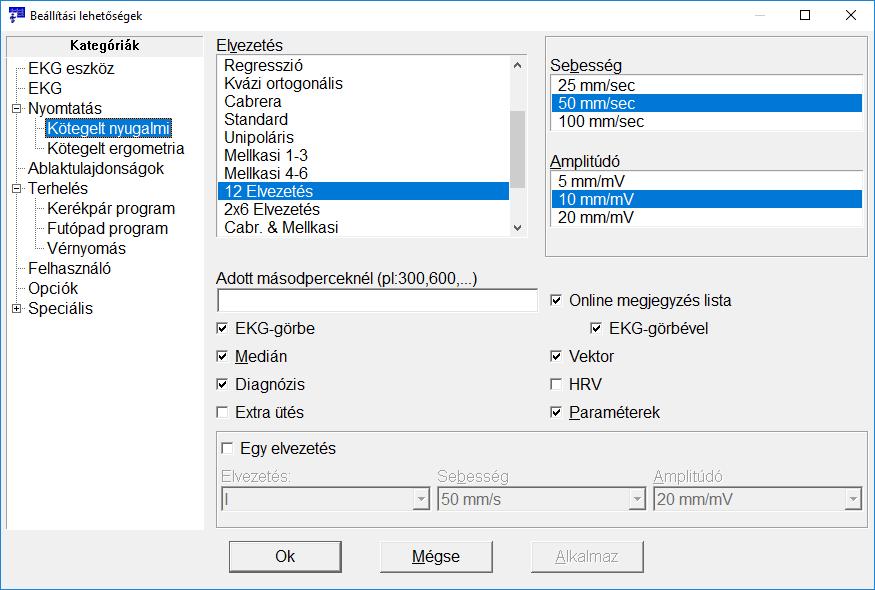This screenshot has width=875, height=590.
Task: Set amplitude to 5 mm/mV
Action: tap(706, 181)
